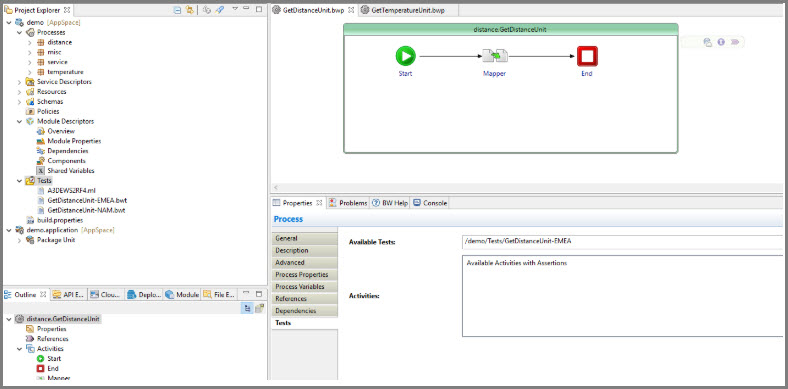The width and height of the screenshot is (788, 389).
Task: Click the pin icon in Project Explorer toolbar
Action: 219,10
